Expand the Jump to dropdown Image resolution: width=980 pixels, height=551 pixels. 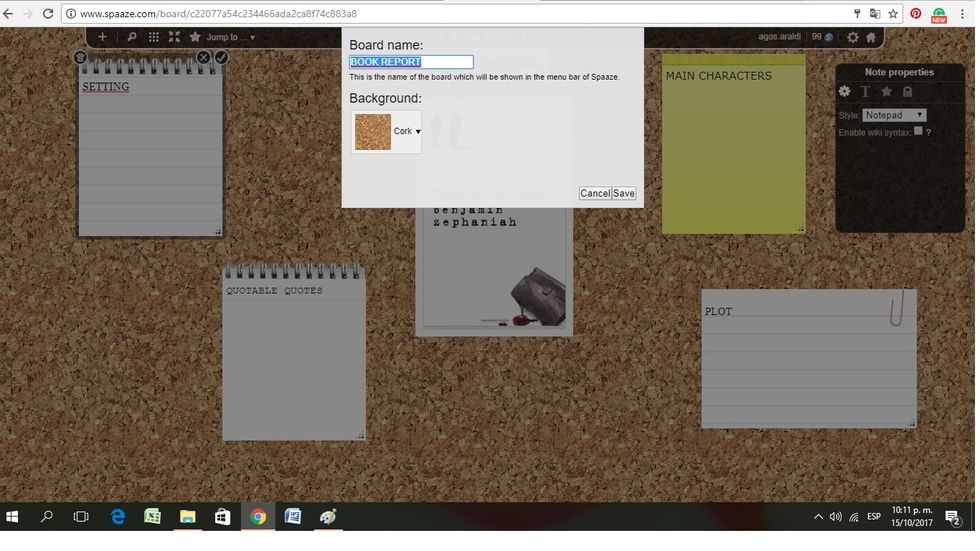(231, 37)
